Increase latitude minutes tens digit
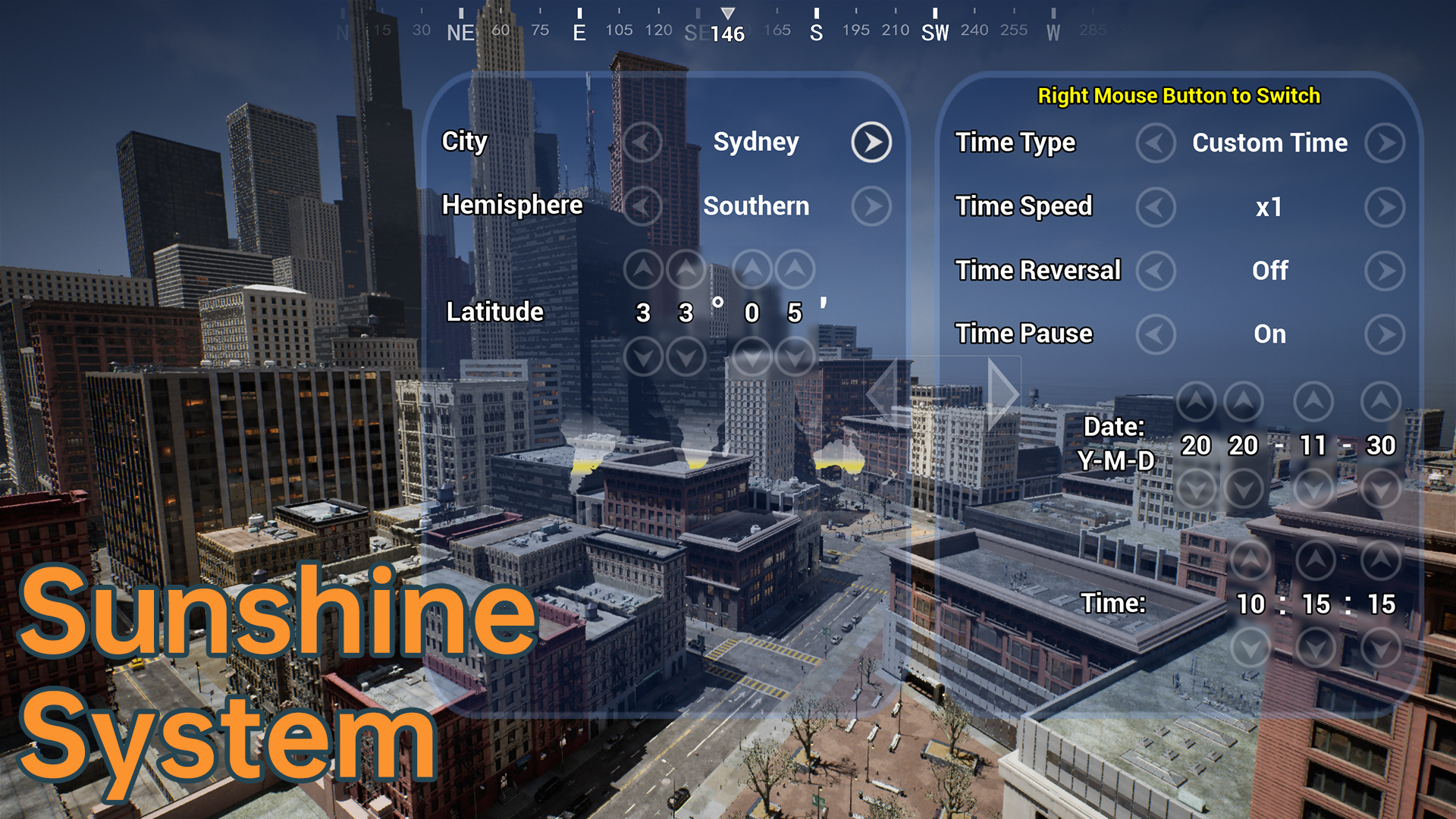The width and height of the screenshot is (1456, 819). tap(752, 268)
